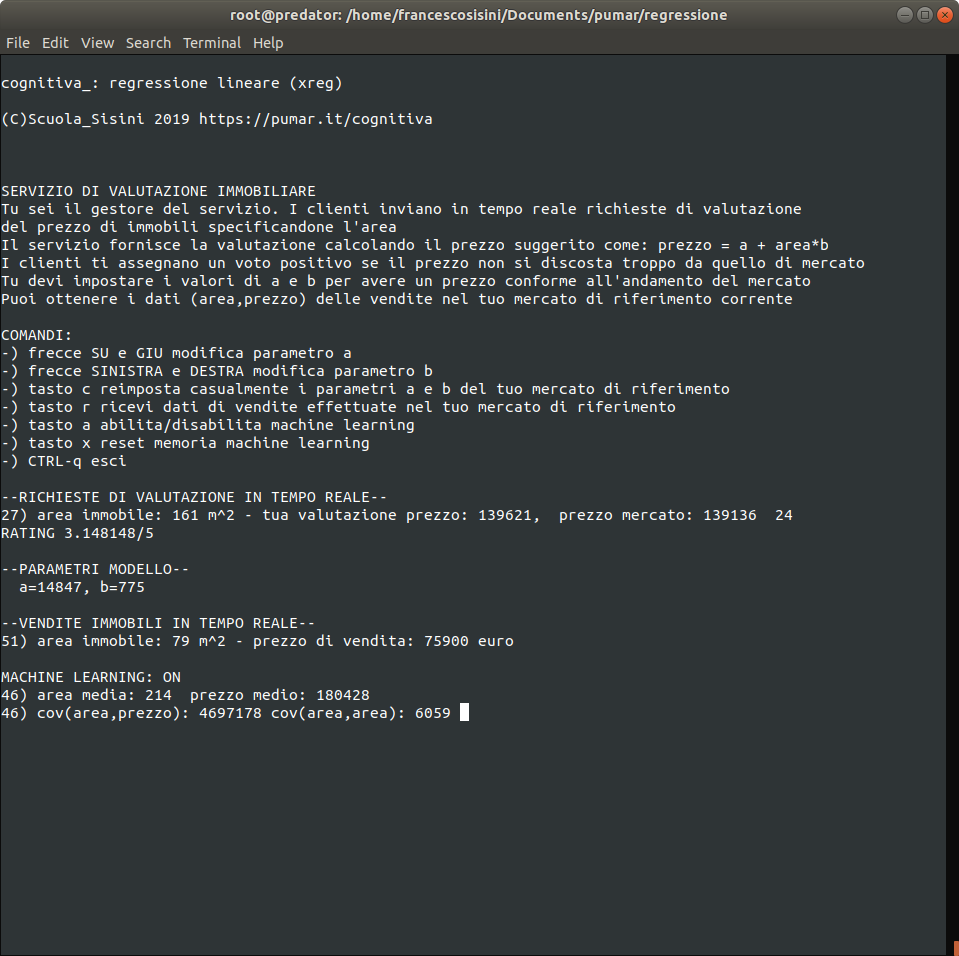Click the '(C)Scuola_Sisini 2019' copyright text

95,119
